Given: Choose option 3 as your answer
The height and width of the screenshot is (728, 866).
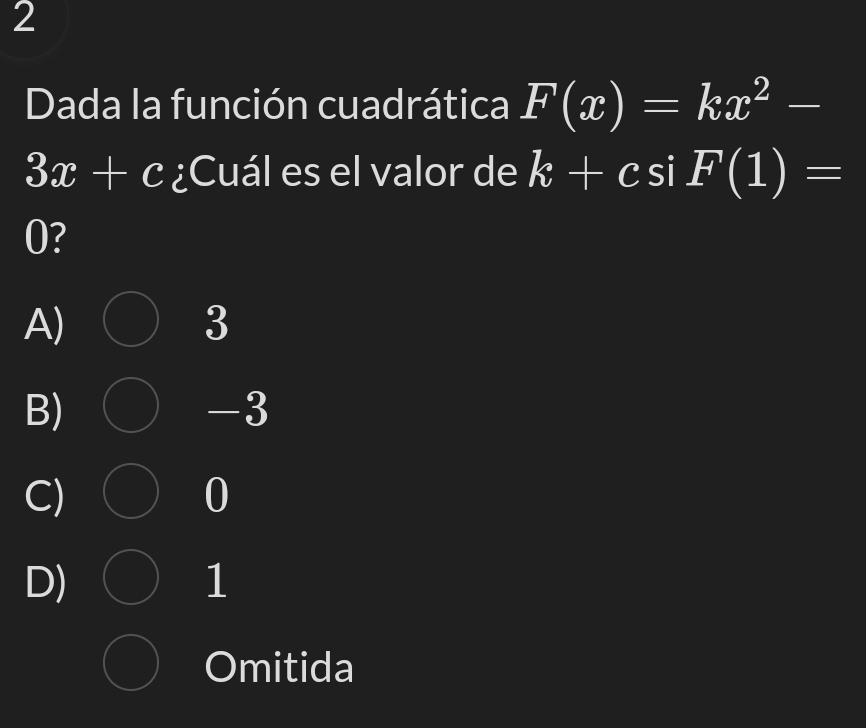Looking at the screenshot, I should [216, 321].
